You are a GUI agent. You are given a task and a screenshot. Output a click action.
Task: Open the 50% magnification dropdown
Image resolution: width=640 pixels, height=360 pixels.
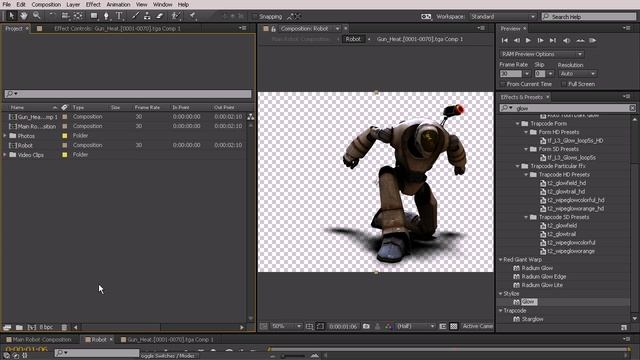287,326
